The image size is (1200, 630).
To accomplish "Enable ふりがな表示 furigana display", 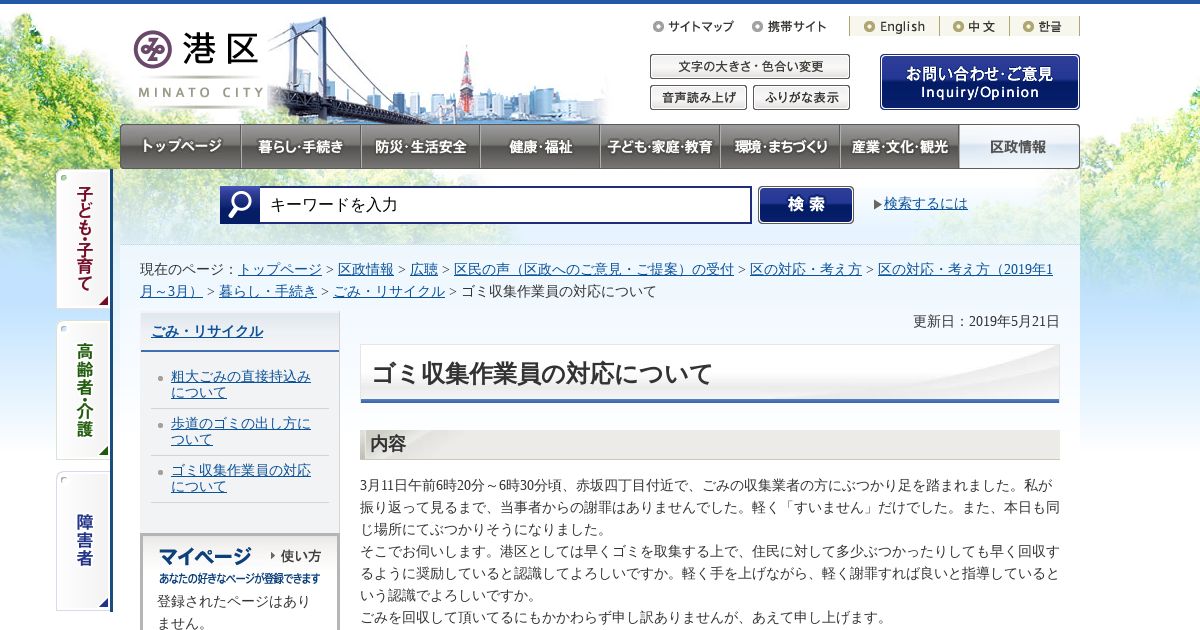I will click(x=802, y=98).
